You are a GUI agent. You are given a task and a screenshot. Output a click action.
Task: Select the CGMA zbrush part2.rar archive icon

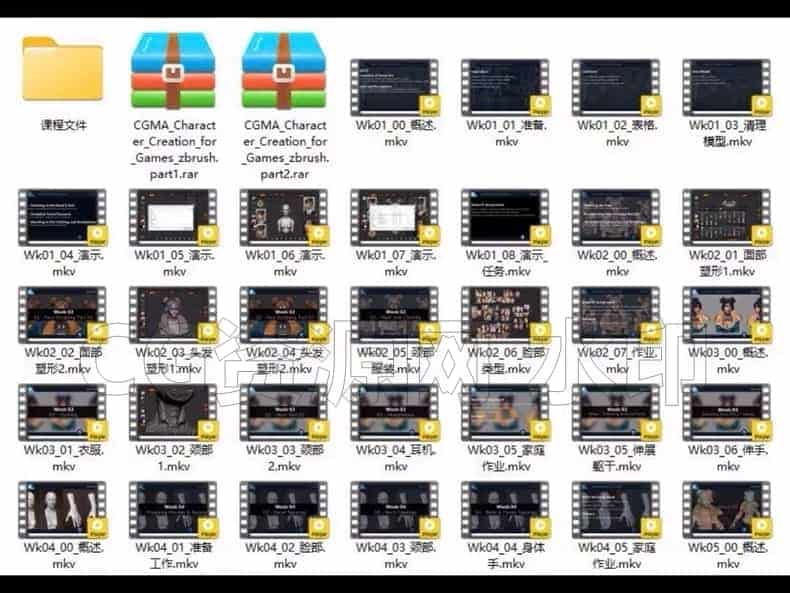[x=285, y=71]
